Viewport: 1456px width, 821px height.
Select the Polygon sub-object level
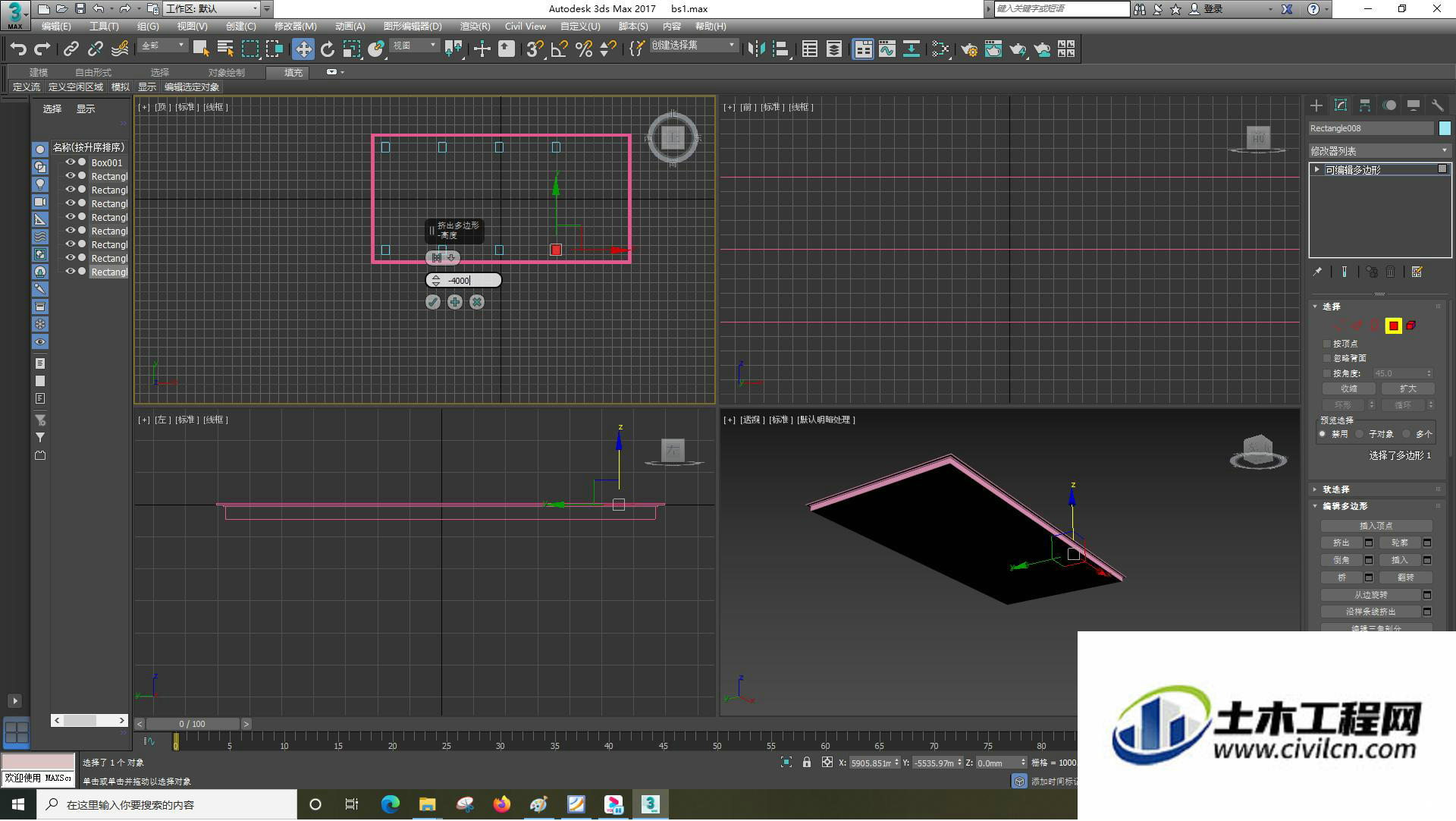(x=1393, y=326)
